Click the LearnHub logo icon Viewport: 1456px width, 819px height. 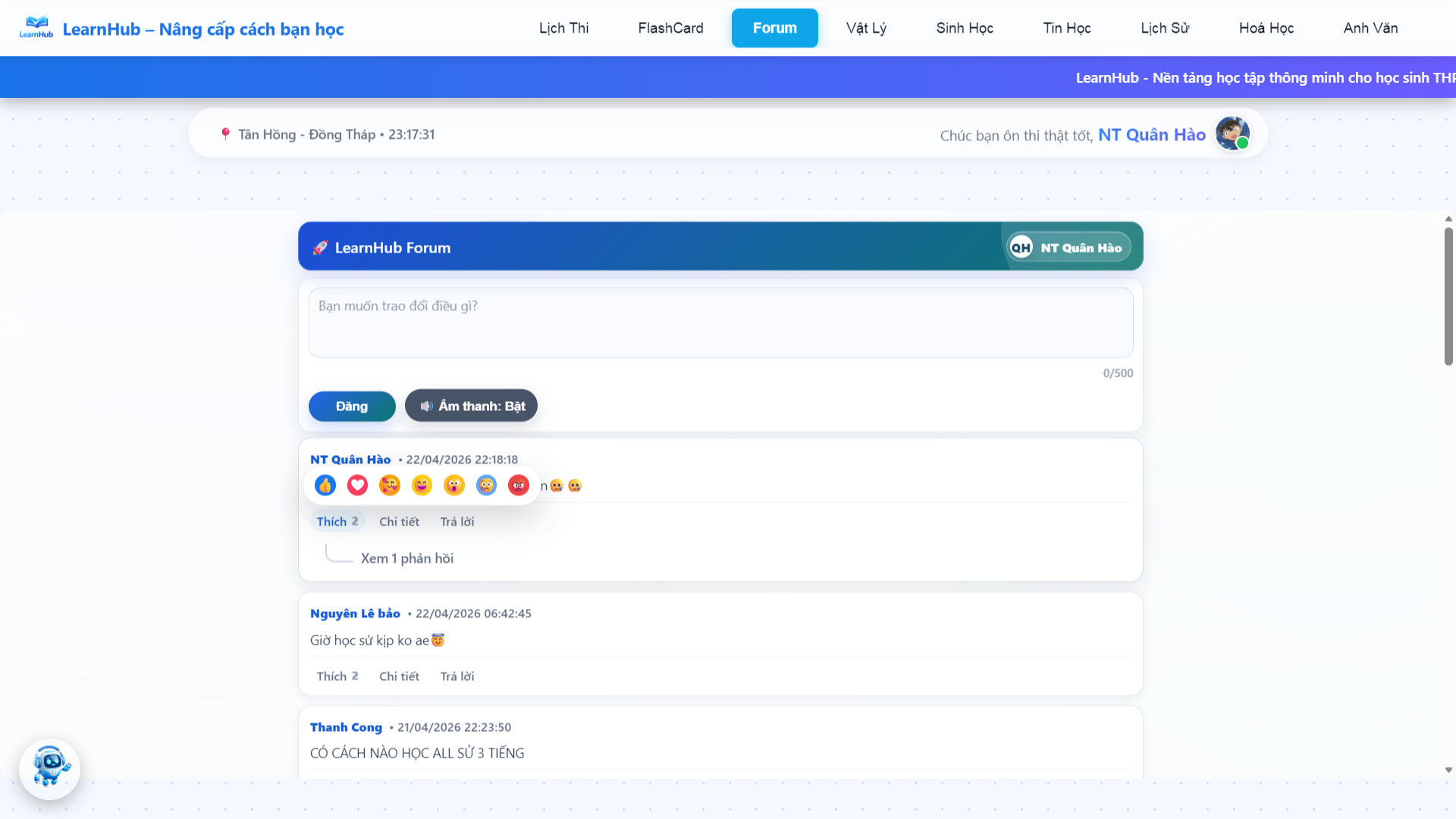point(36,28)
